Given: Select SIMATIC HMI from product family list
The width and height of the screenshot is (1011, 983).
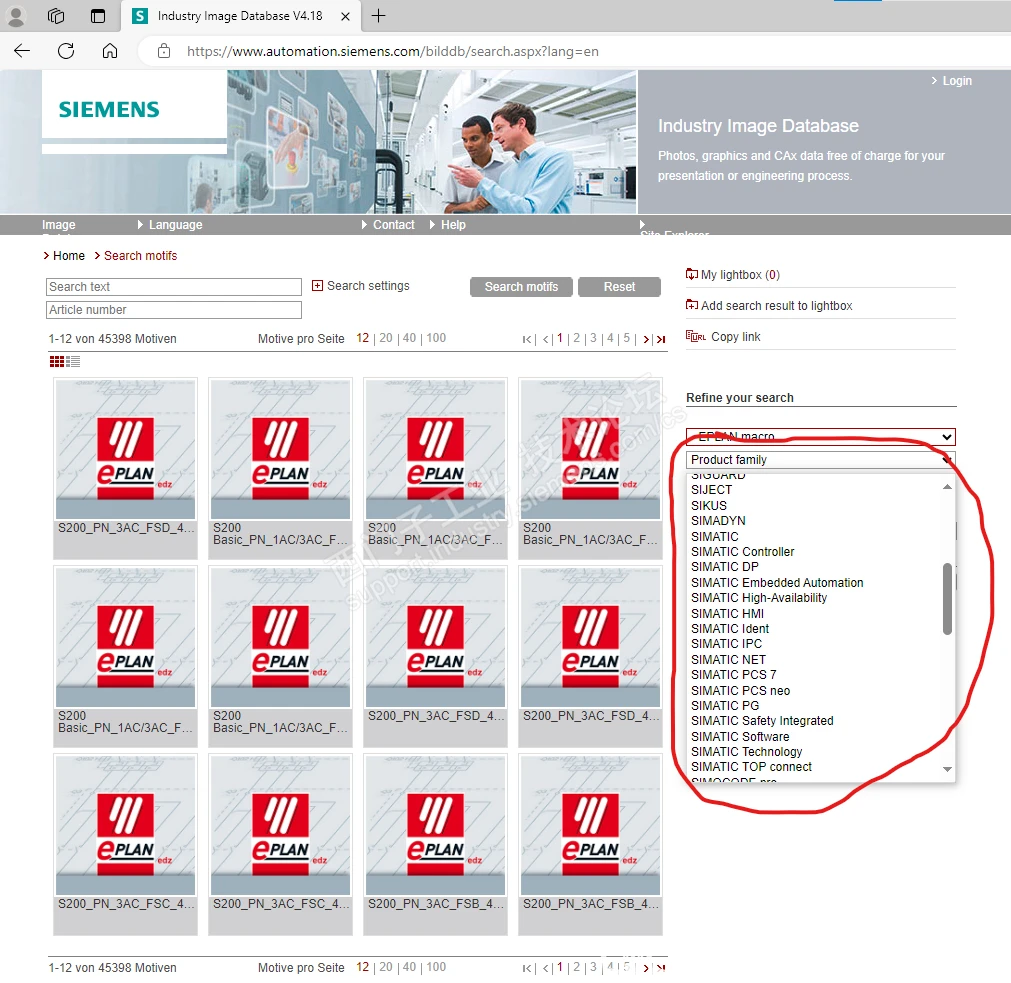Looking at the screenshot, I should point(727,614).
